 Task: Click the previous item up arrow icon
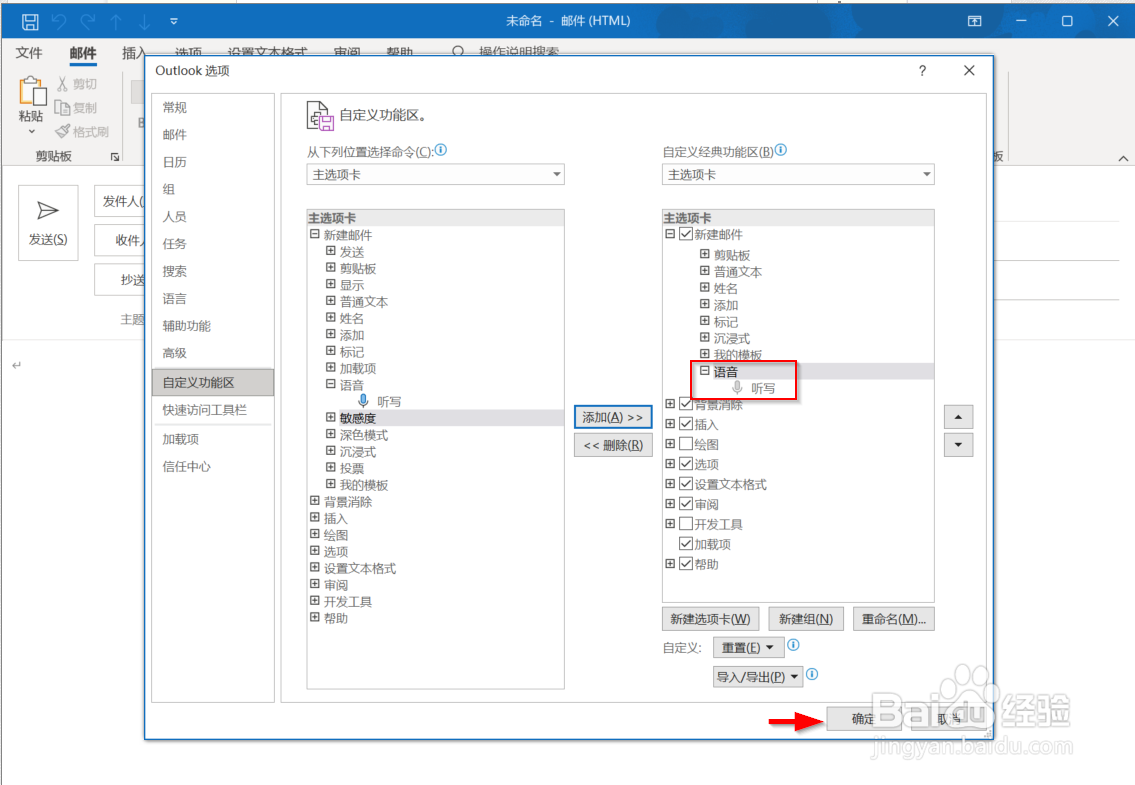point(116,22)
